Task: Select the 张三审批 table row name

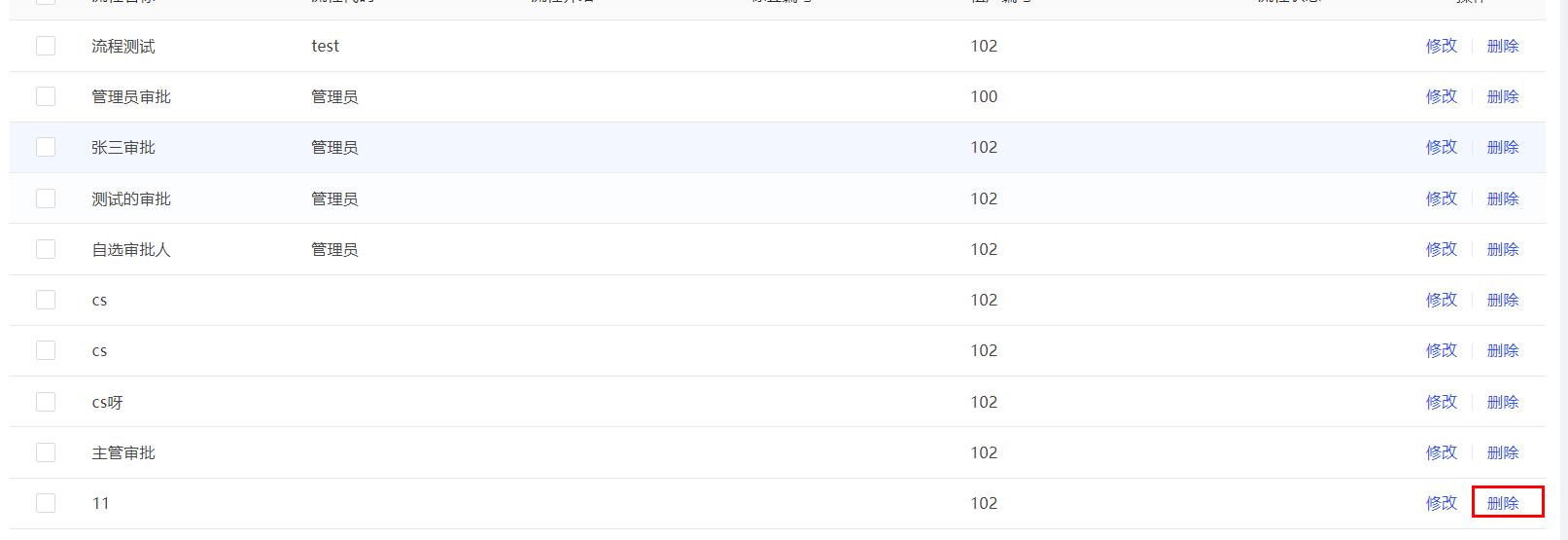Action: click(x=123, y=147)
